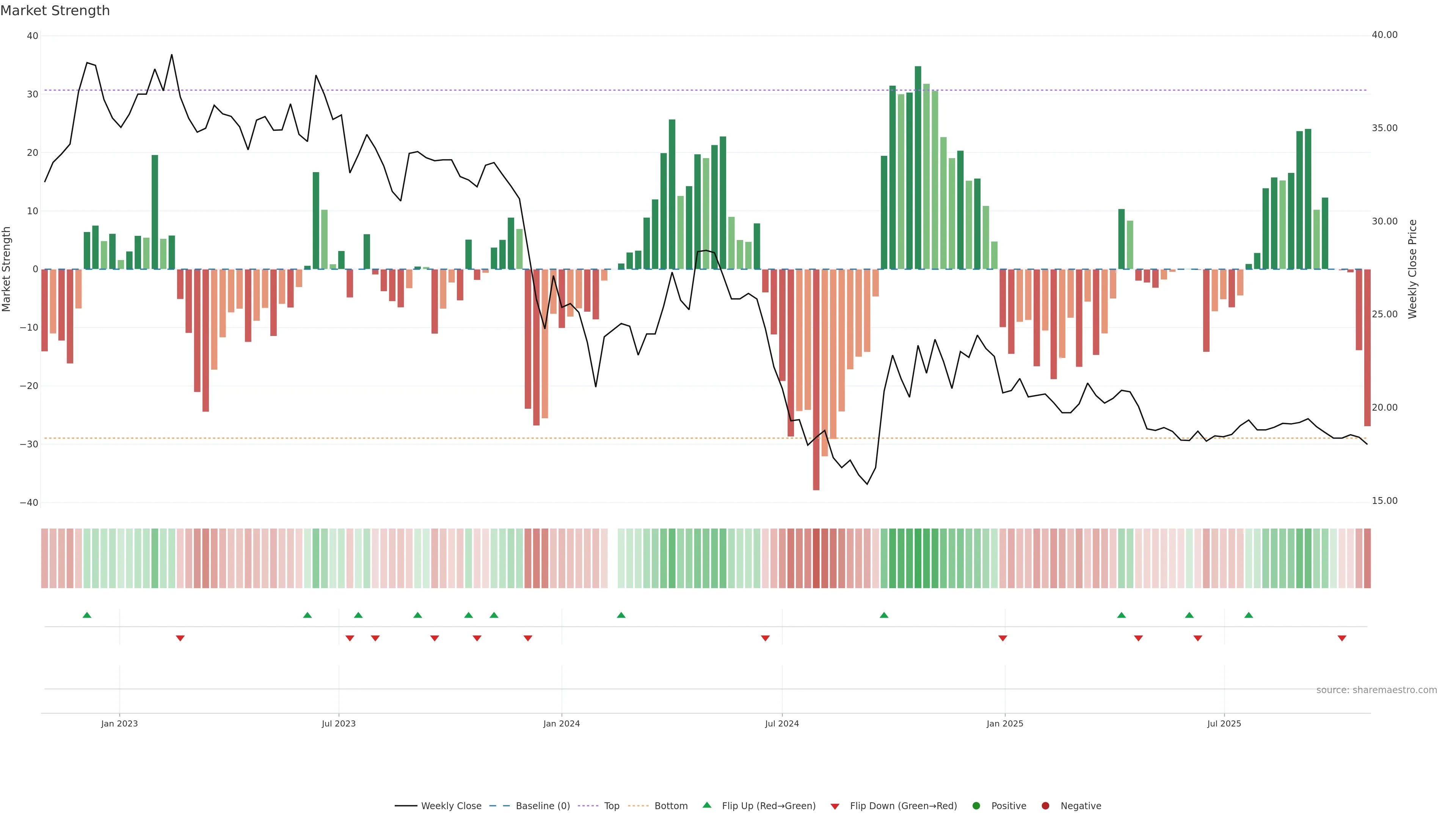Click the last heatmap strip cell
The height and width of the screenshot is (819, 1456).
coord(1367,558)
